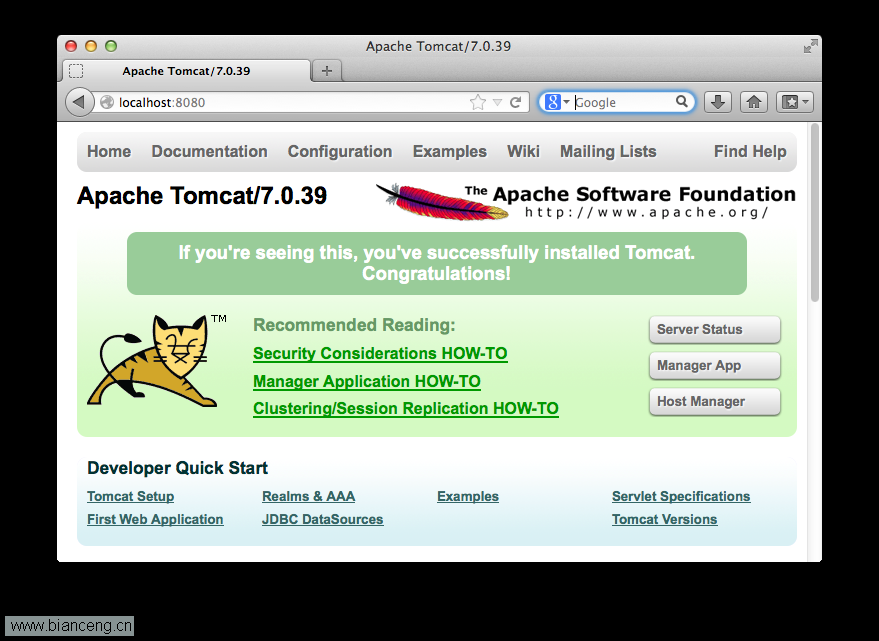Open the Realms & AAA link

coord(308,496)
